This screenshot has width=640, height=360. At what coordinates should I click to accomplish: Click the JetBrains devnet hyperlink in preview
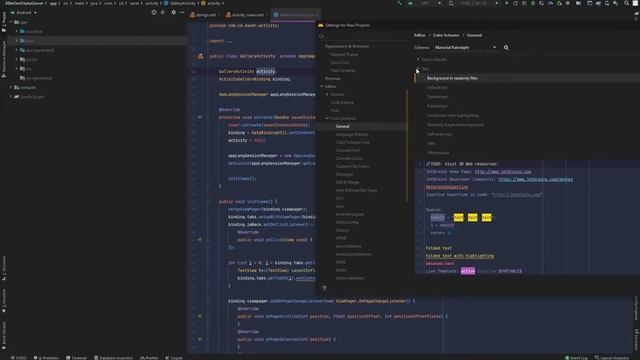click(535, 180)
